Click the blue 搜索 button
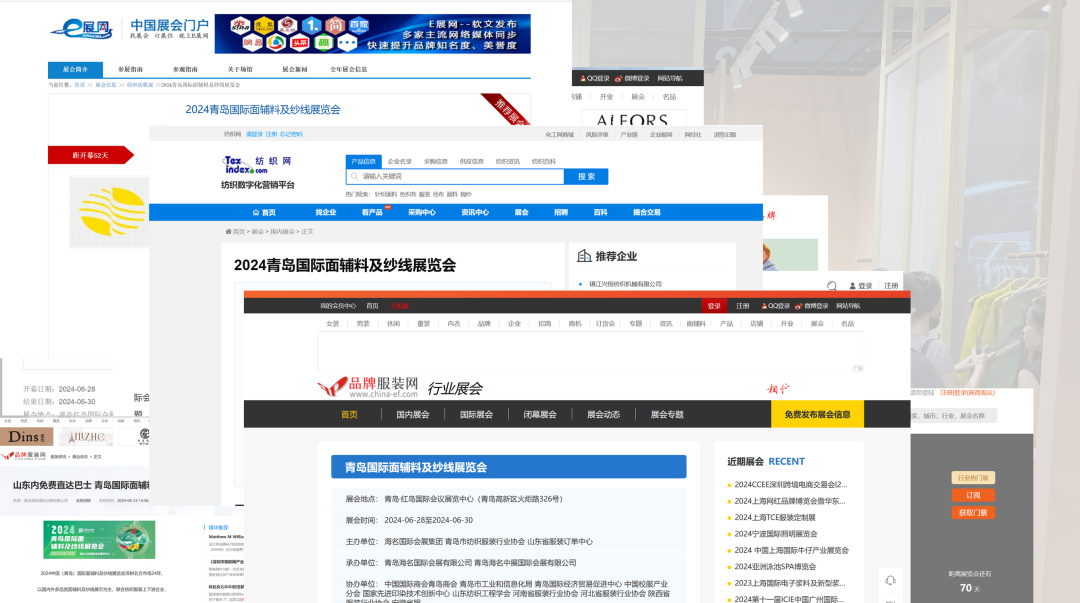Image resolution: width=1080 pixels, height=603 pixels. 586,177
